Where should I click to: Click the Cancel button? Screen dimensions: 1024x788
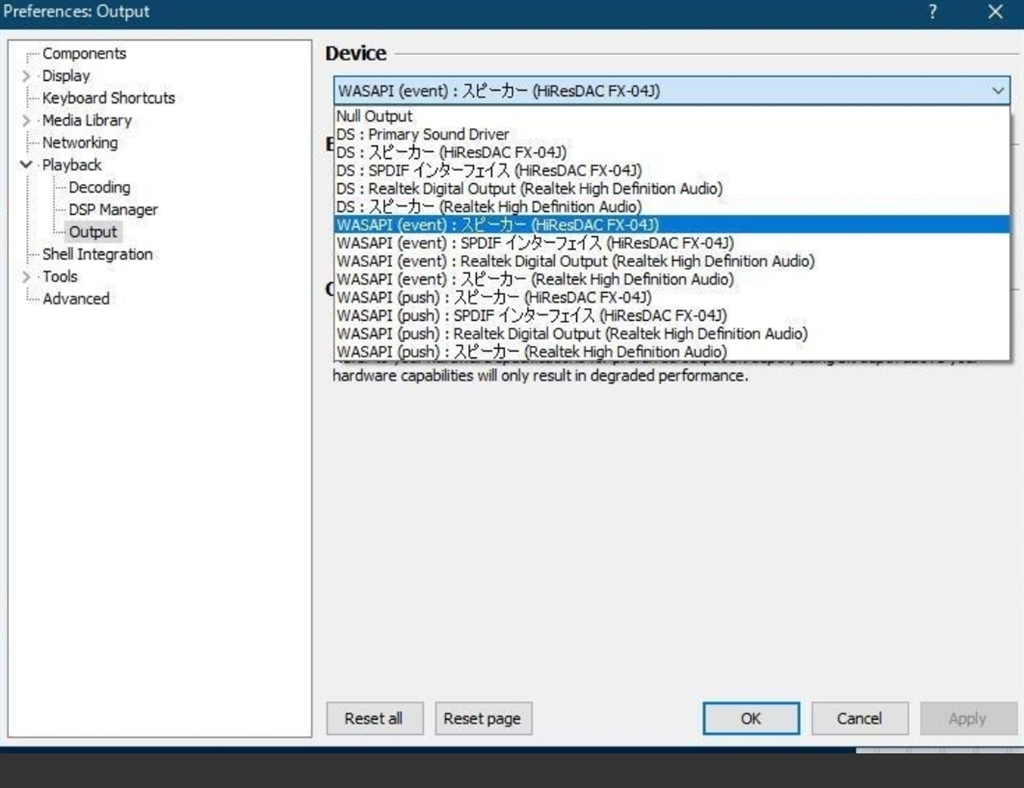point(859,718)
